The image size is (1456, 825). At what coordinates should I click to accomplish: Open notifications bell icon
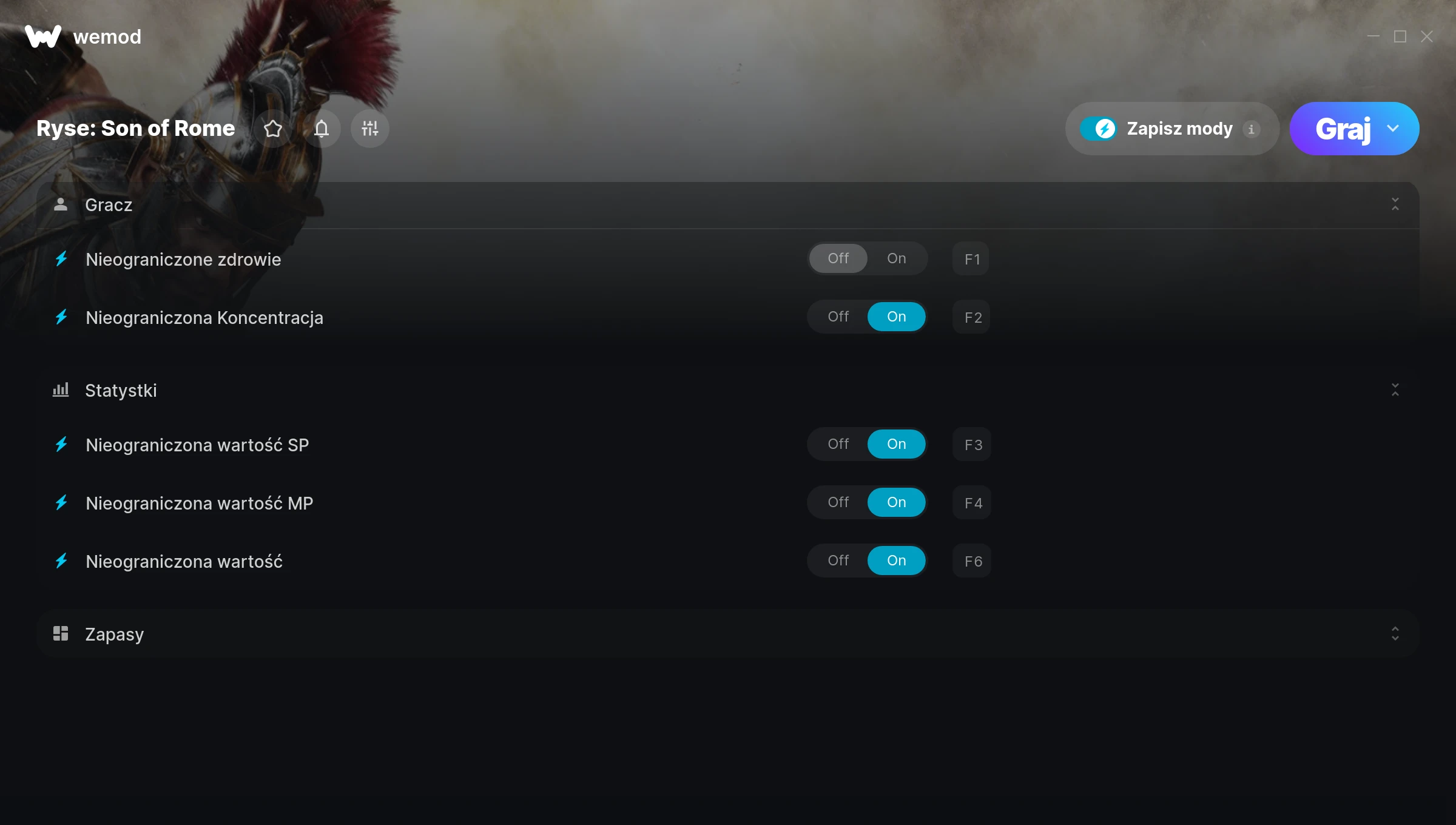tap(322, 129)
